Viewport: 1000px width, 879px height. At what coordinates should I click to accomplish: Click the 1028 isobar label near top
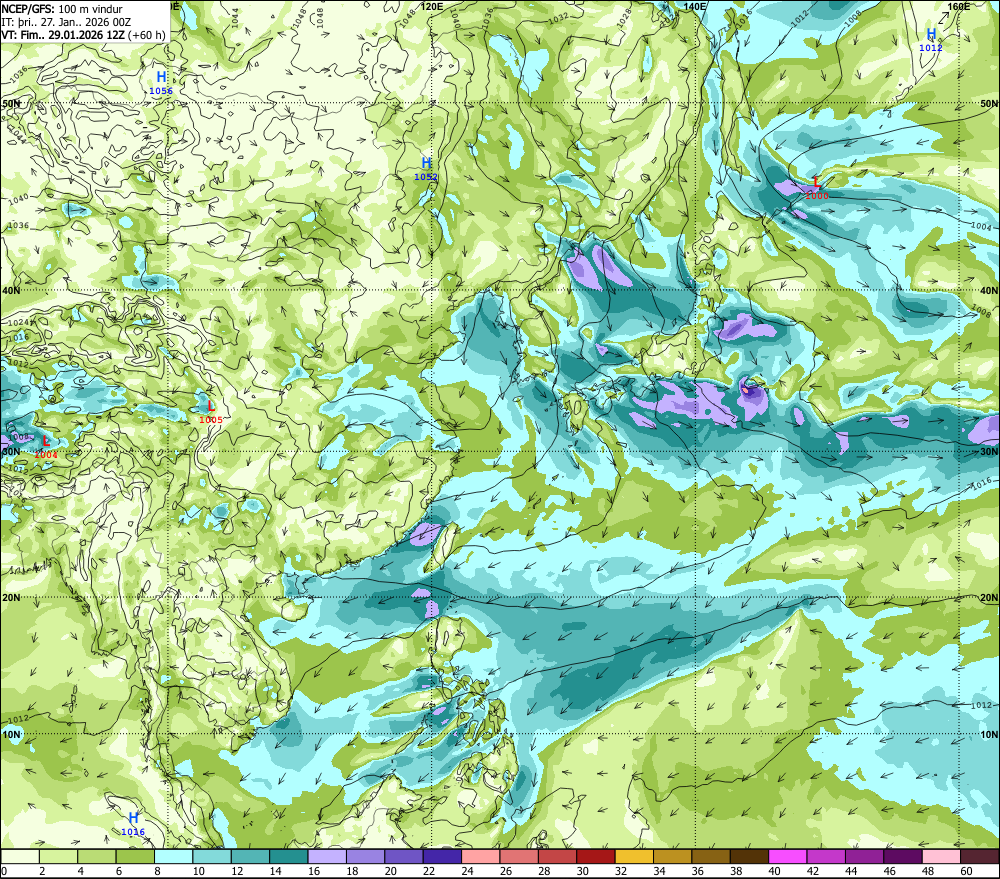click(626, 17)
